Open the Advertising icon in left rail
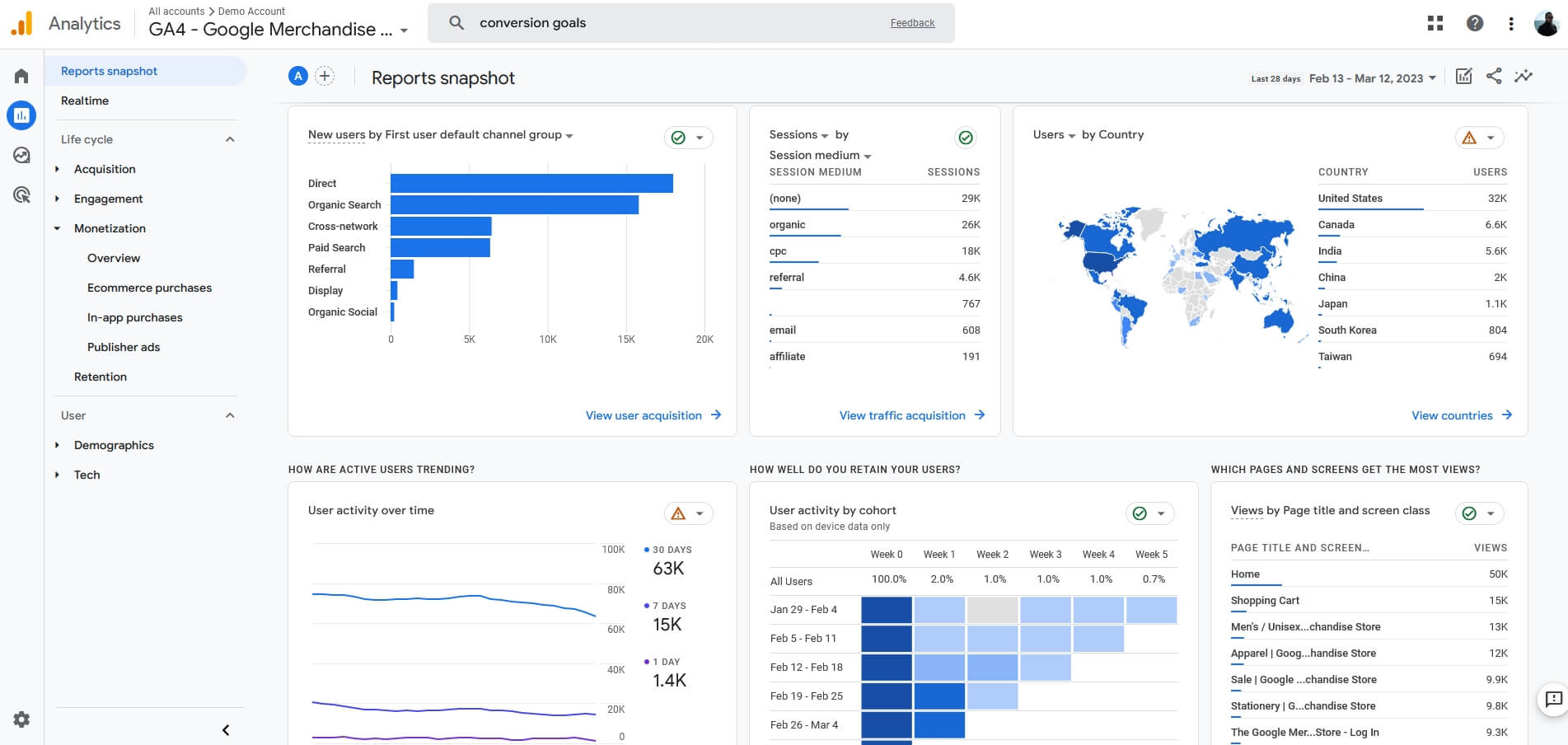The width and height of the screenshot is (1568, 745). pyautogui.click(x=21, y=194)
